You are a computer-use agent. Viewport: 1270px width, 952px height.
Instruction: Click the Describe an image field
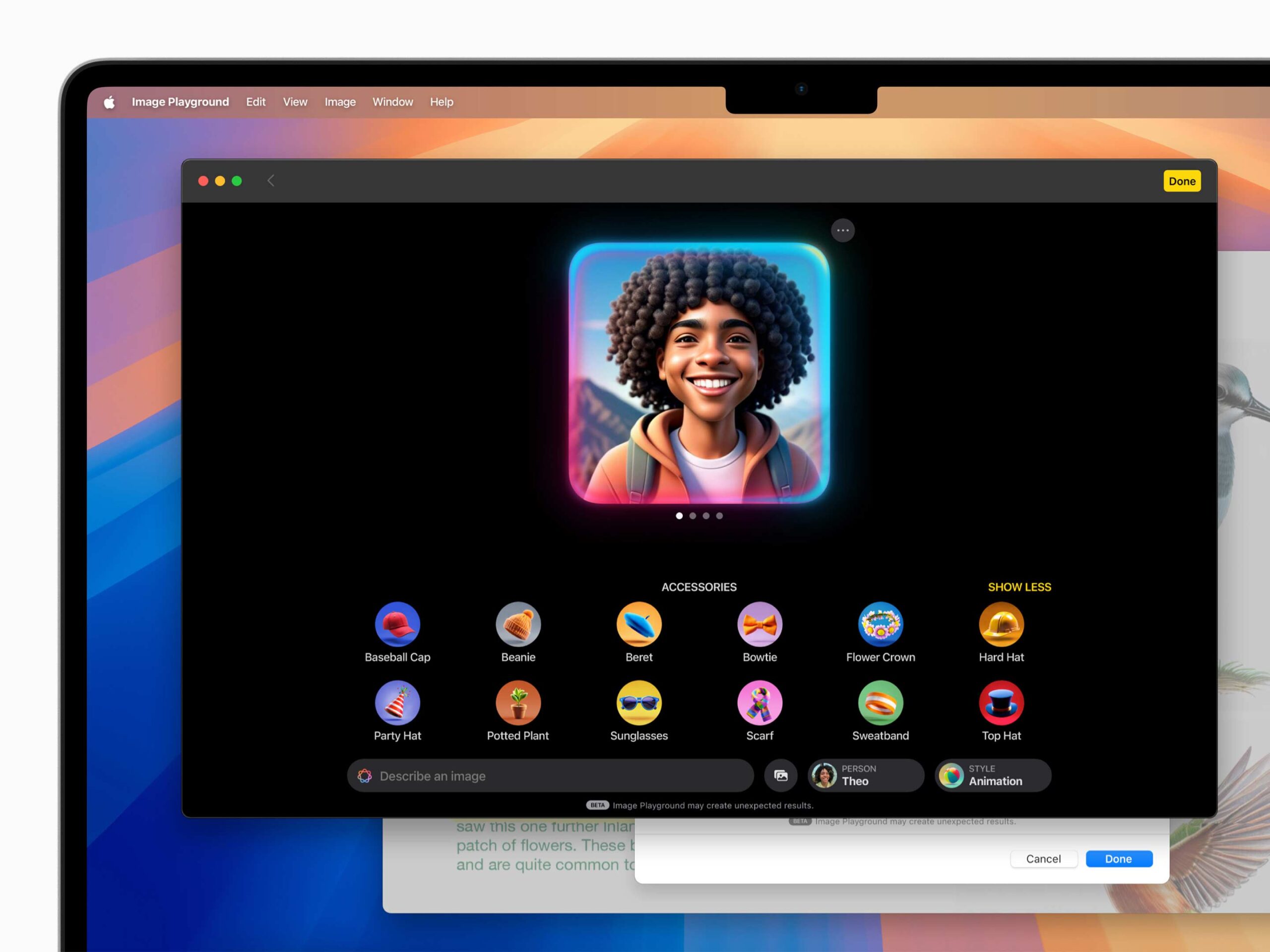click(x=550, y=776)
